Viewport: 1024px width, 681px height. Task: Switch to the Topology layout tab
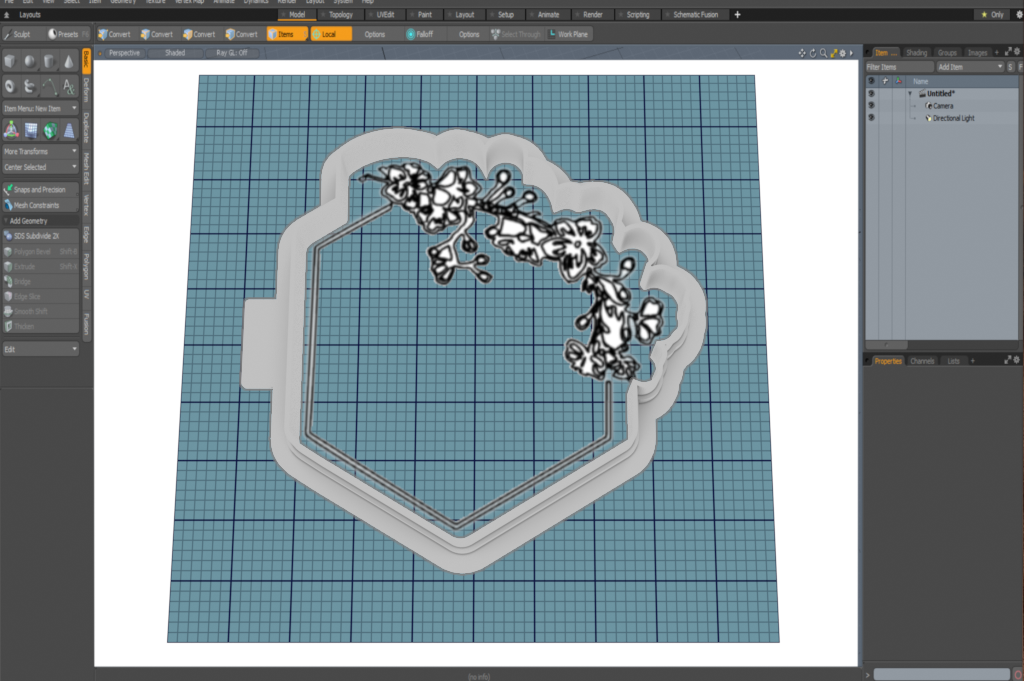point(340,15)
